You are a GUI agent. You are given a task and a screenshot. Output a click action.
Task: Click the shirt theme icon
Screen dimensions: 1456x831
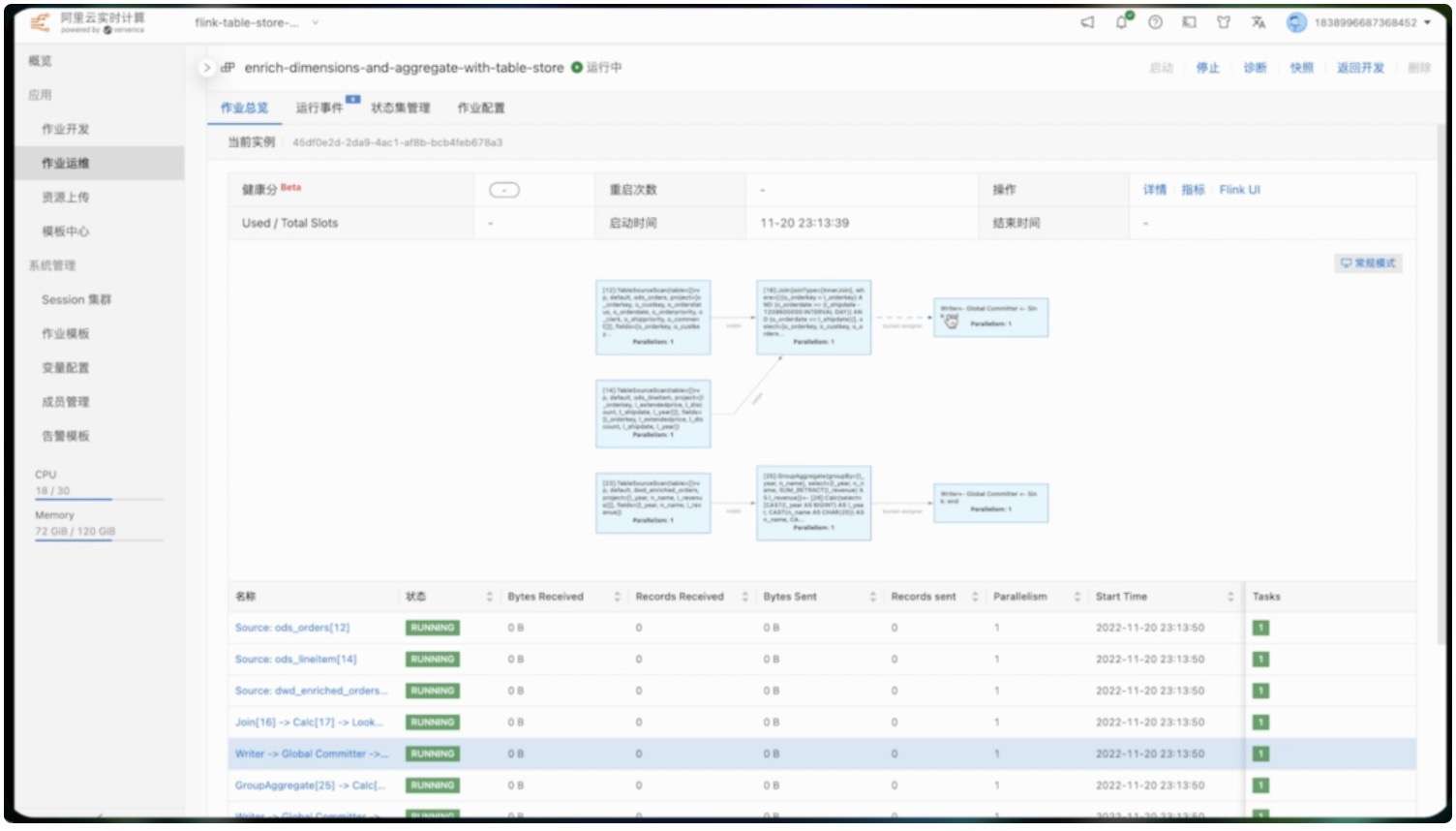tap(1224, 22)
